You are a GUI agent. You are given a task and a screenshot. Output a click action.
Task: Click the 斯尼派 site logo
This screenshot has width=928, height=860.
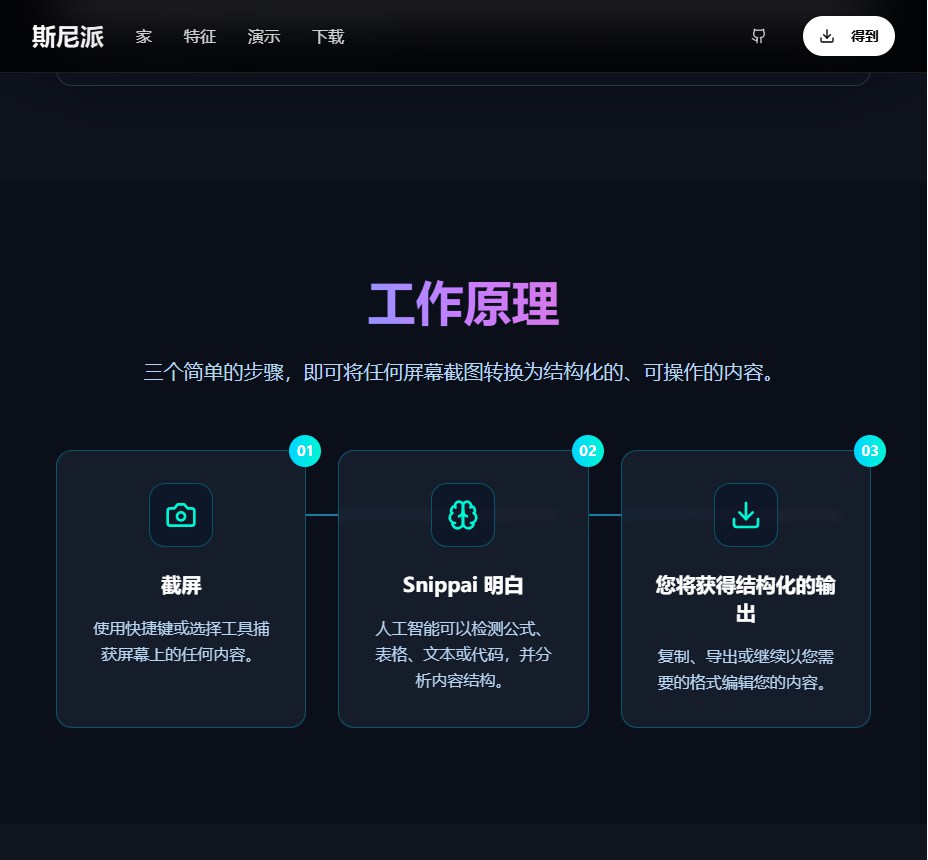point(68,37)
